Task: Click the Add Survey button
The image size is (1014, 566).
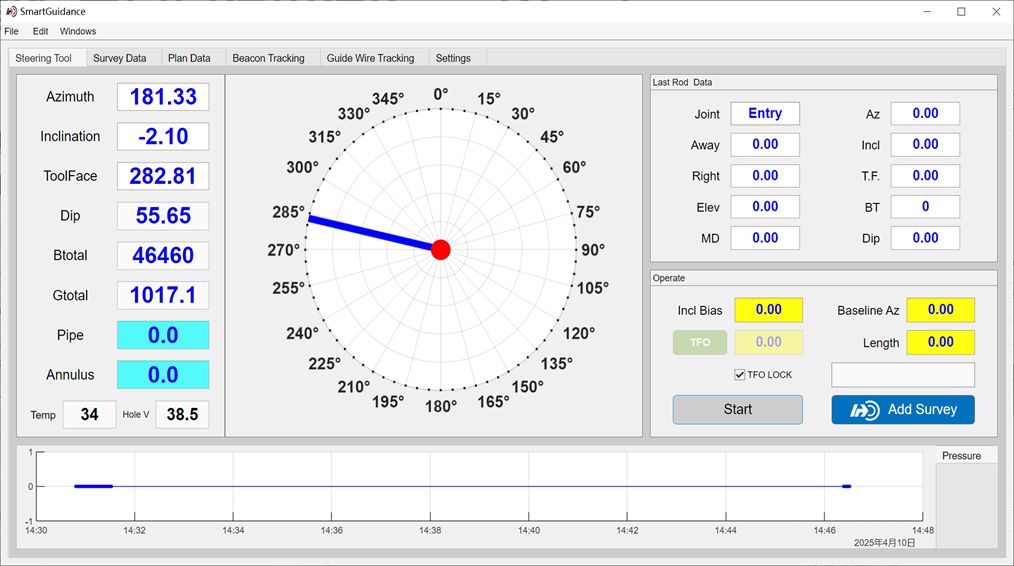Action: tap(903, 409)
